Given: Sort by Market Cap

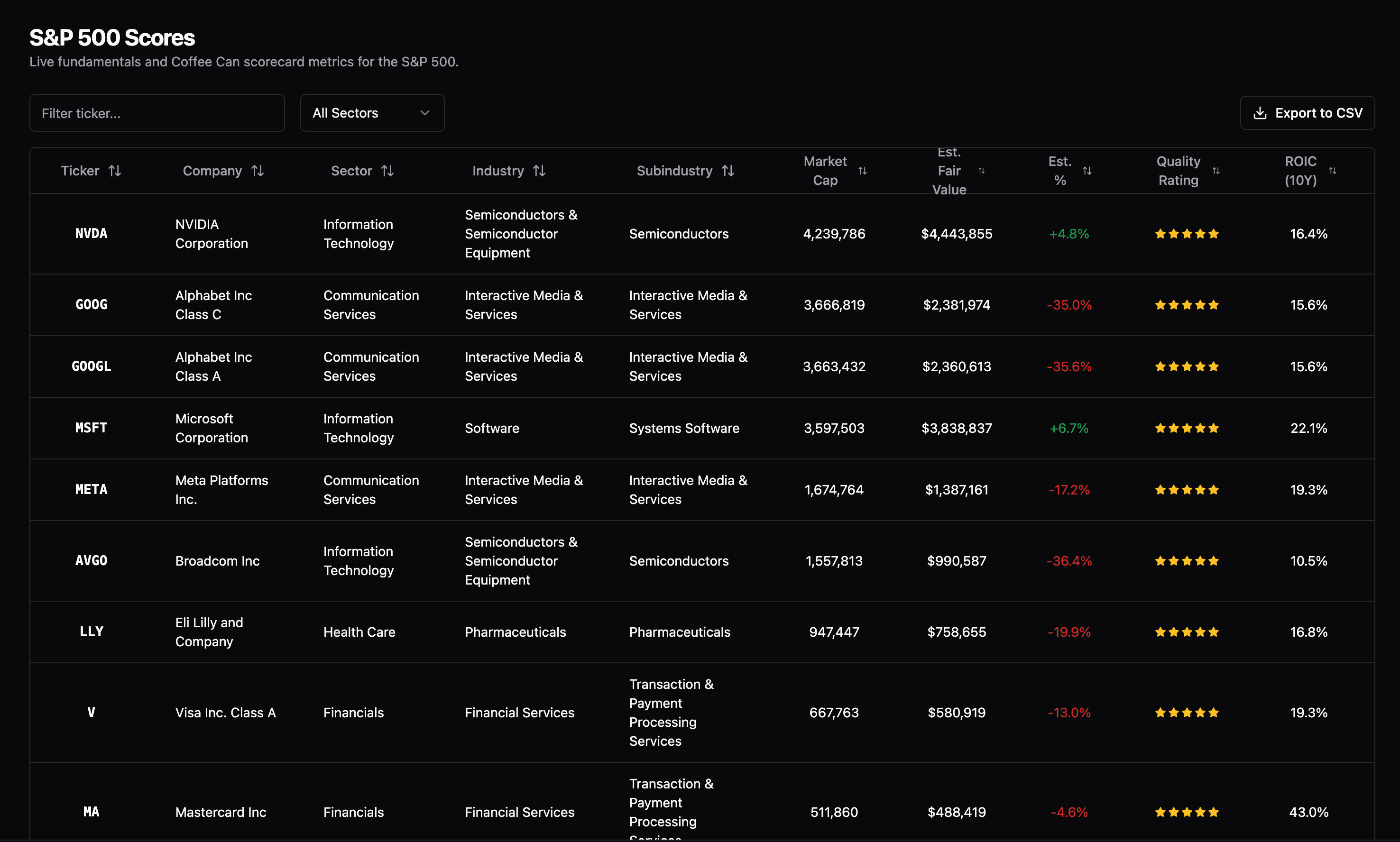Looking at the screenshot, I should coord(864,170).
